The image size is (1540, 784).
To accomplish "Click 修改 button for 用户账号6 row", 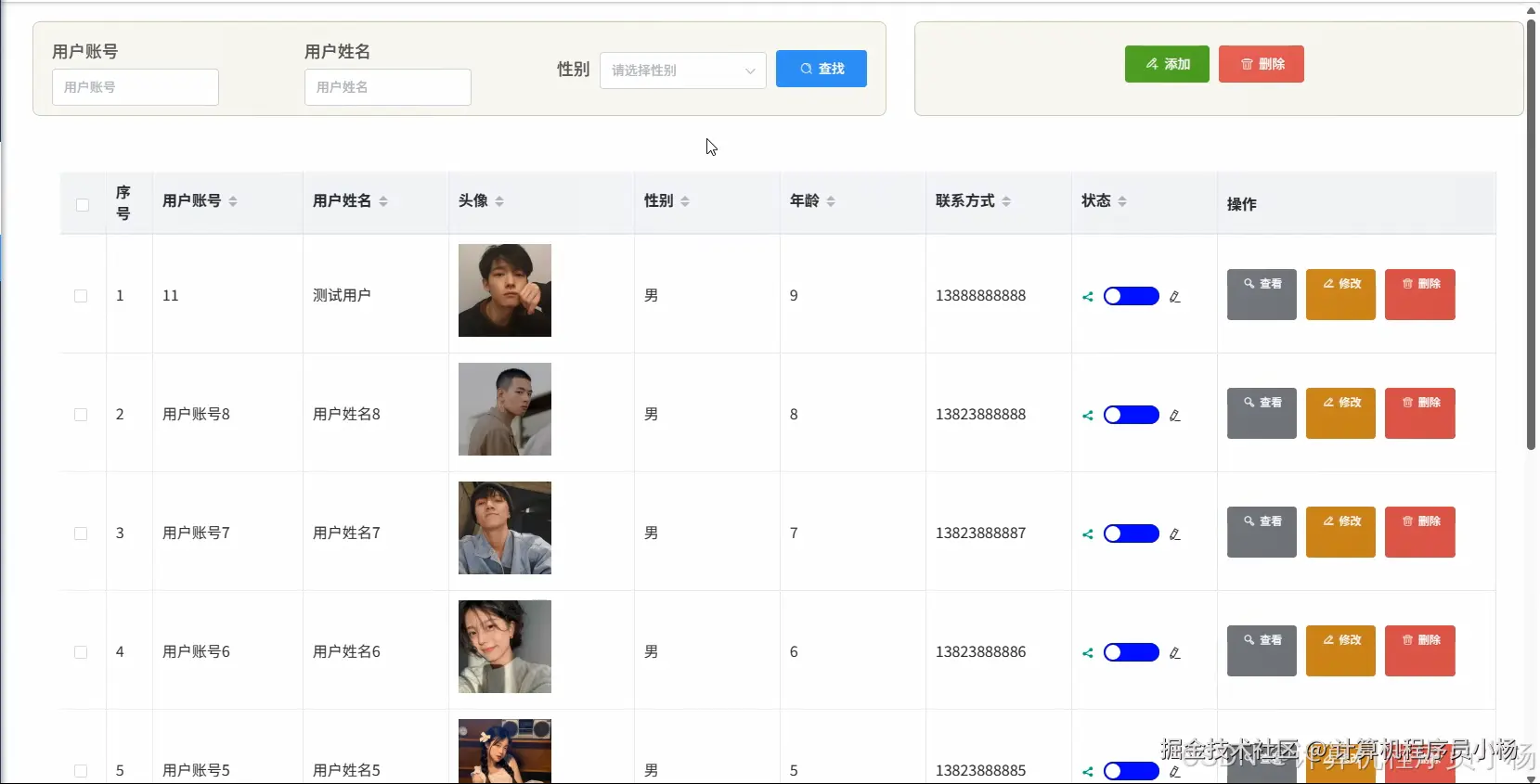I will click(x=1340, y=650).
